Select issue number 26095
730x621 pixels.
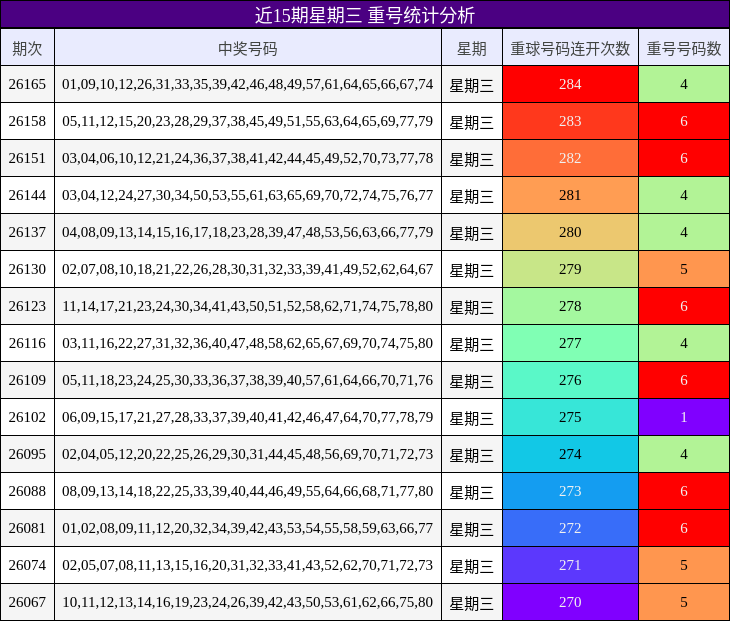[27, 454]
